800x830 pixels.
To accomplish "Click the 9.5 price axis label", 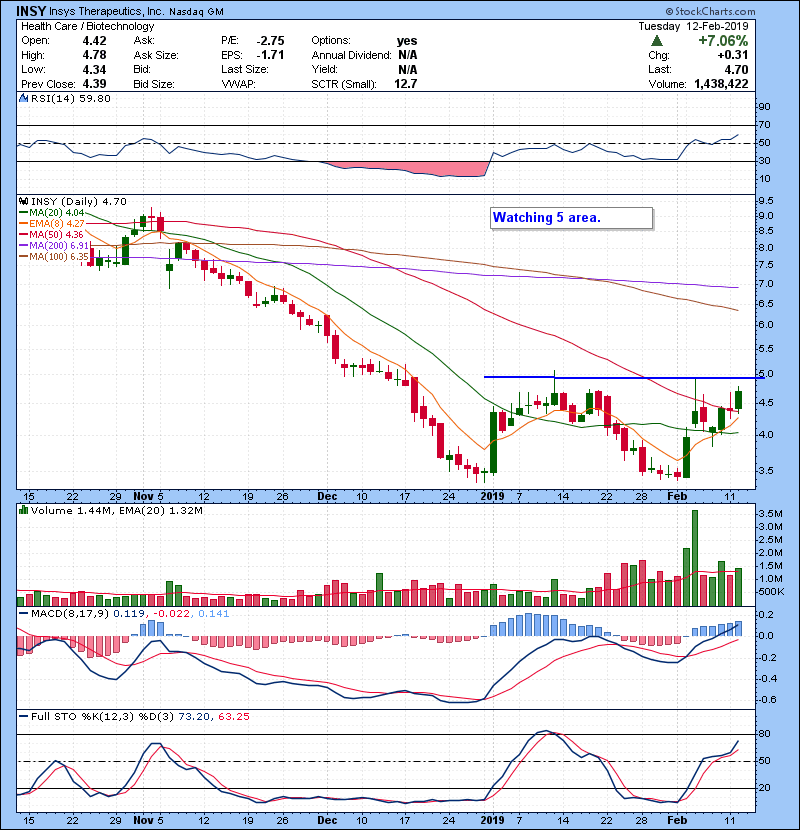I will pos(766,201).
